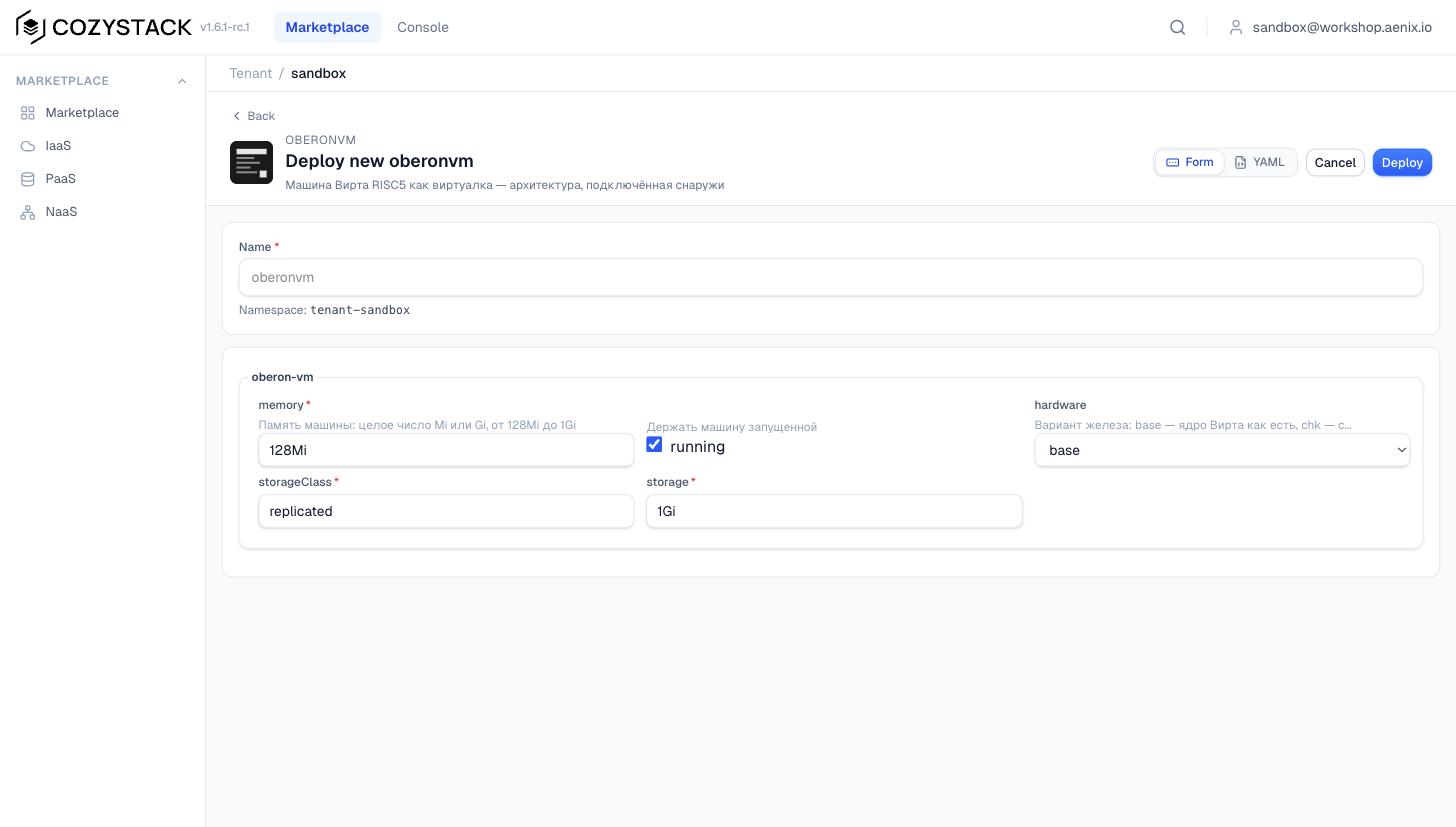Switch to the Marketplace top tab

pos(327,27)
